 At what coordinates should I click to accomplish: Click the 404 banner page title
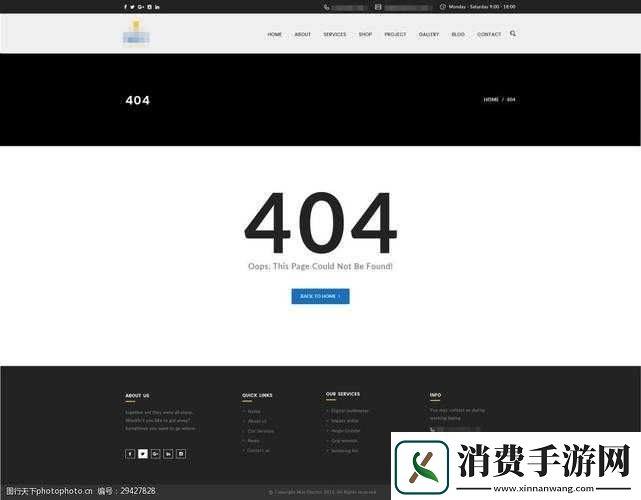point(138,100)
